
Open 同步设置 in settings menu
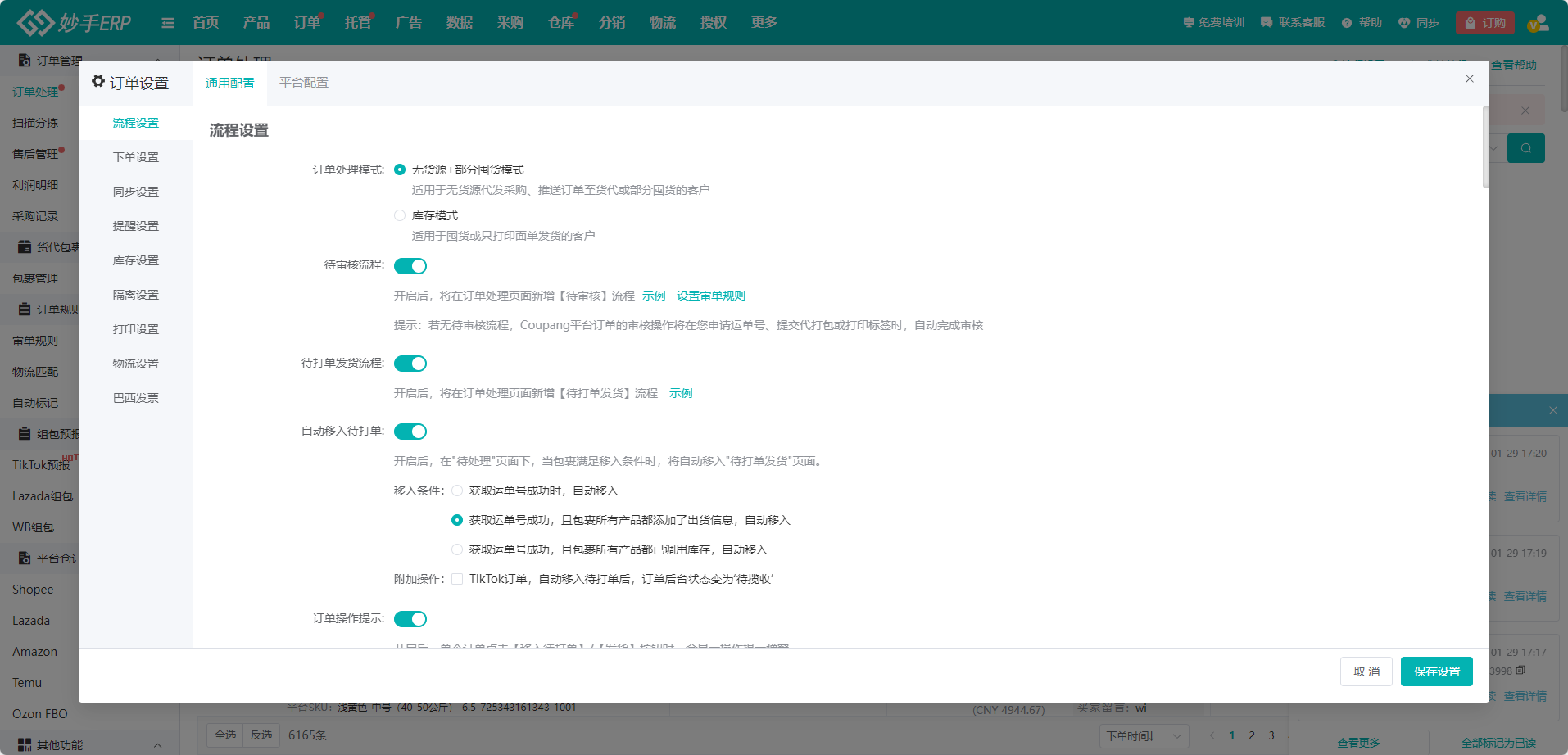tap(136, 192)
